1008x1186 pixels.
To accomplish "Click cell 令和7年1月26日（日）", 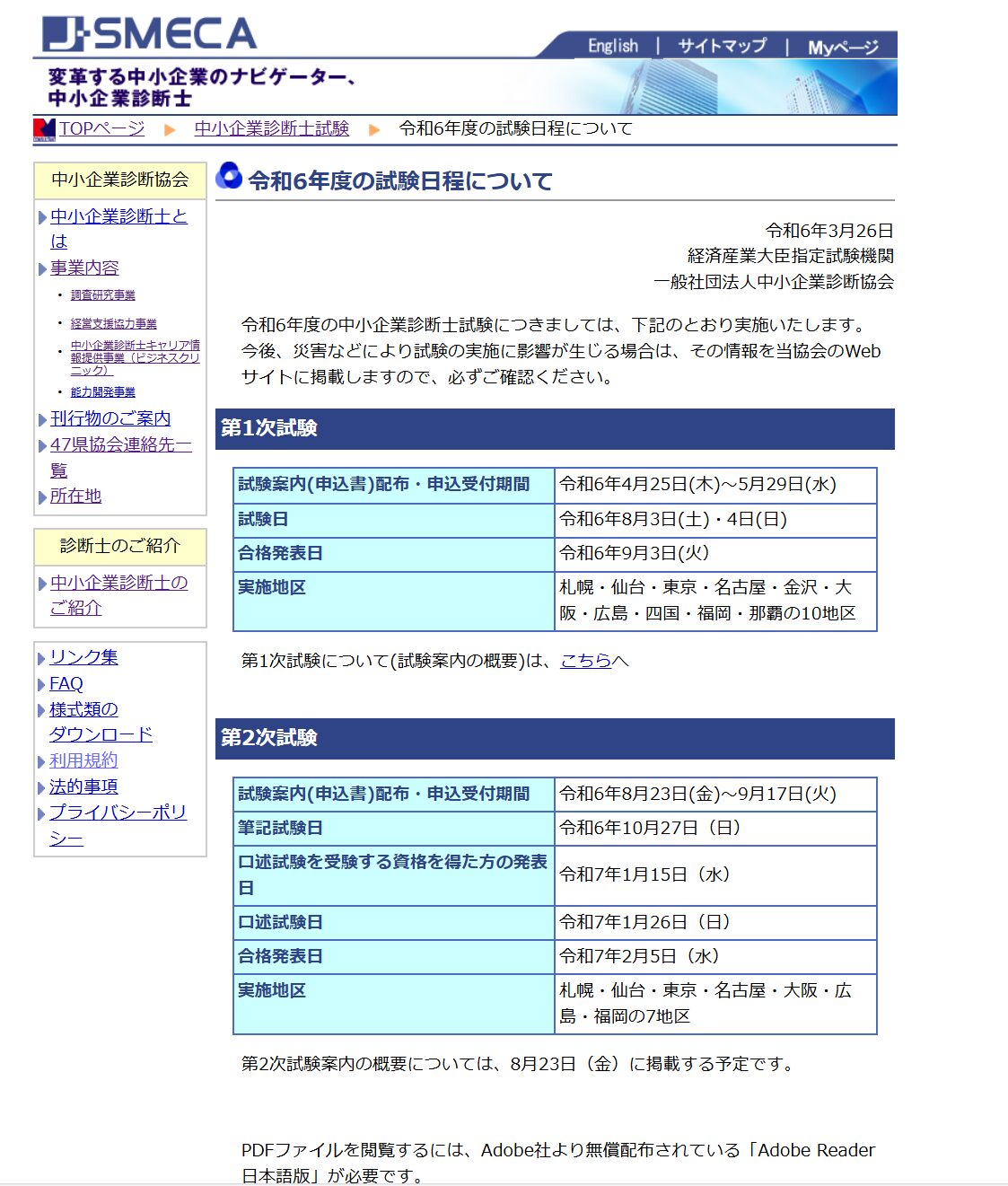I will click(715, 922).
